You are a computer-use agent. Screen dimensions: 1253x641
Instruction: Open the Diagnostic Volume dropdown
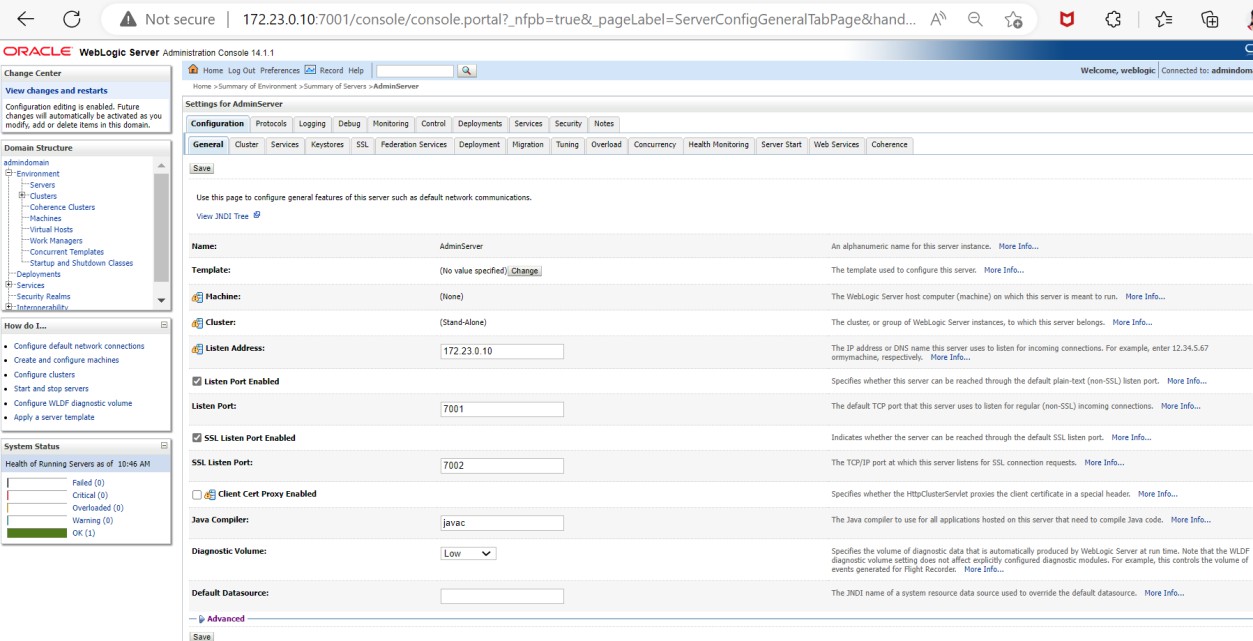[468, 553]
